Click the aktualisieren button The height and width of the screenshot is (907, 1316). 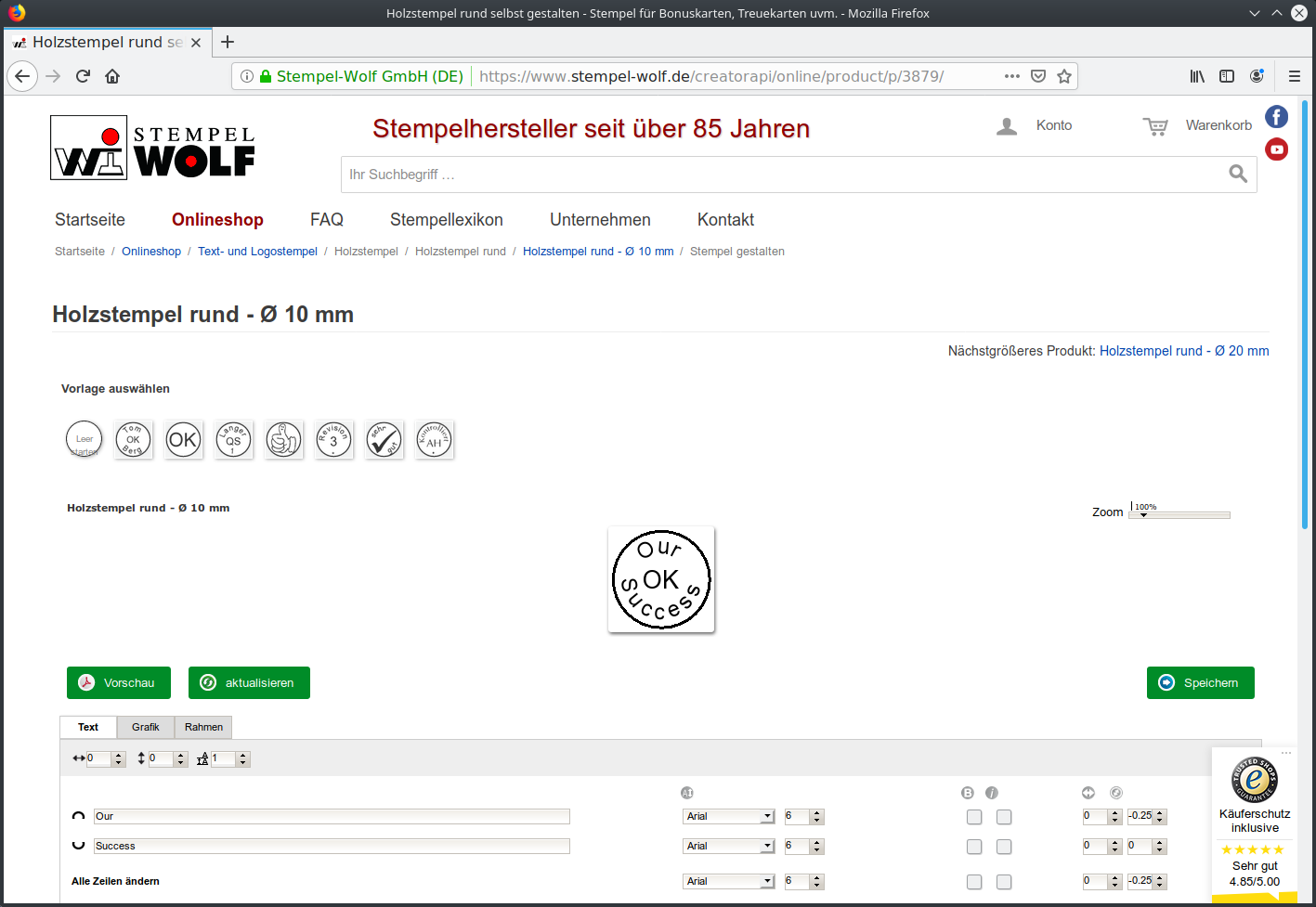[x=249, y=682]
